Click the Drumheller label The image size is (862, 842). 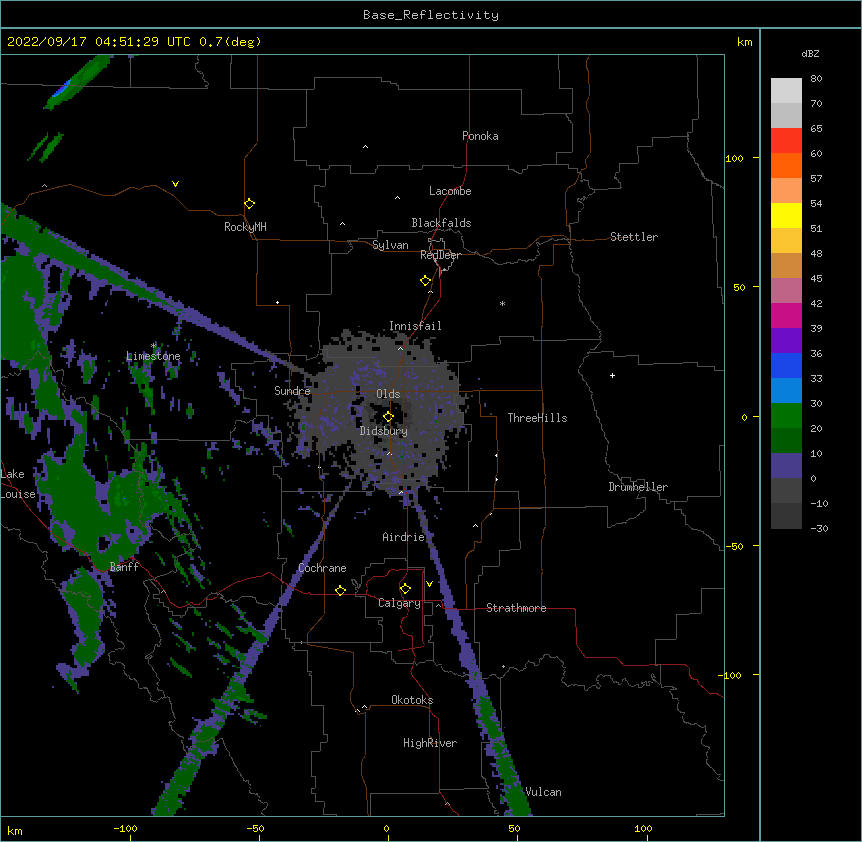click(x=638, y=487)
